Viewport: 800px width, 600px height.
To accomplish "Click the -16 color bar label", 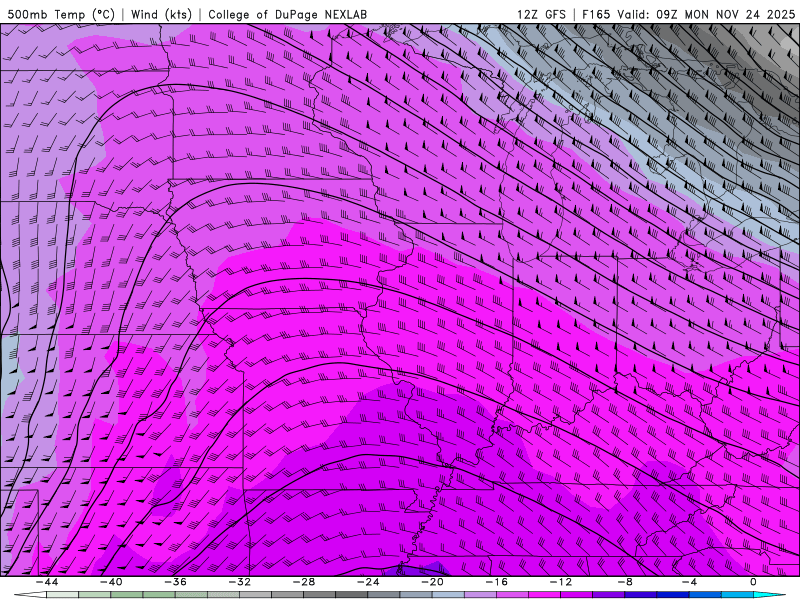I will 496,582.
